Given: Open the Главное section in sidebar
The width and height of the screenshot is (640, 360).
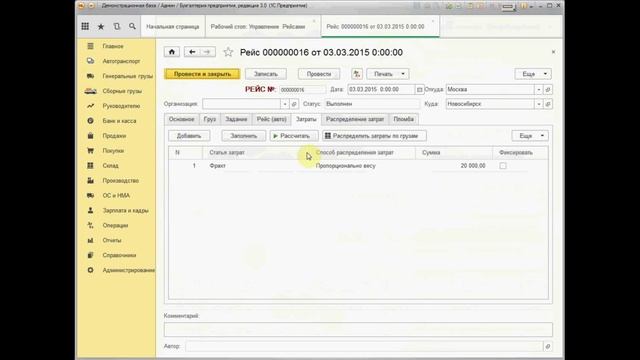Looking at the screenshot, I should [113, 46].
